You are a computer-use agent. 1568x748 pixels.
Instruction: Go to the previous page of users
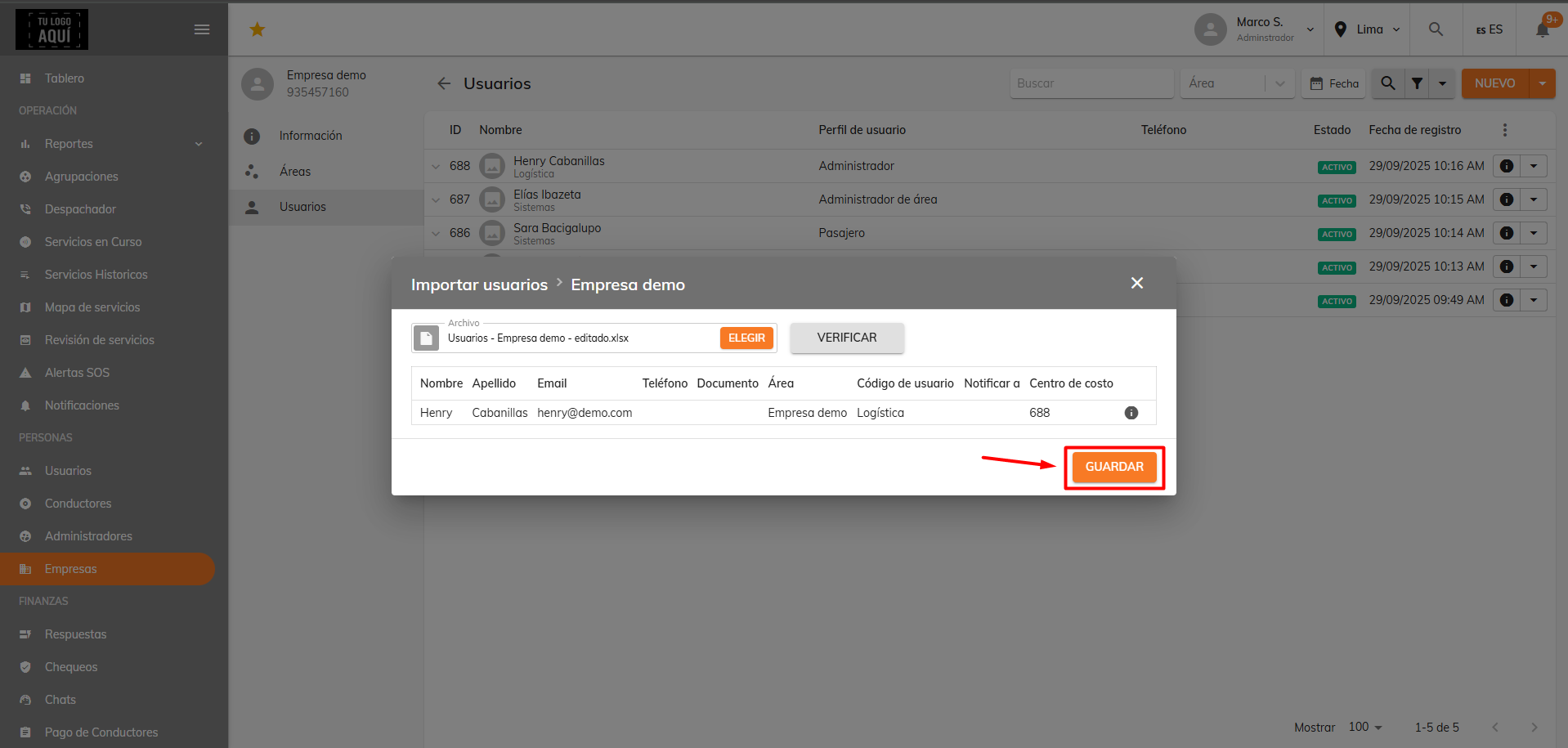1495,727
